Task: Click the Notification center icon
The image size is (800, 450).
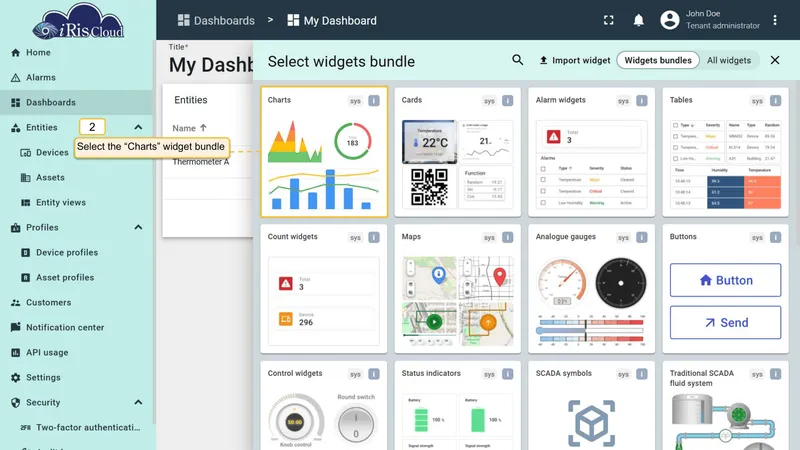Action: (15, 328)
